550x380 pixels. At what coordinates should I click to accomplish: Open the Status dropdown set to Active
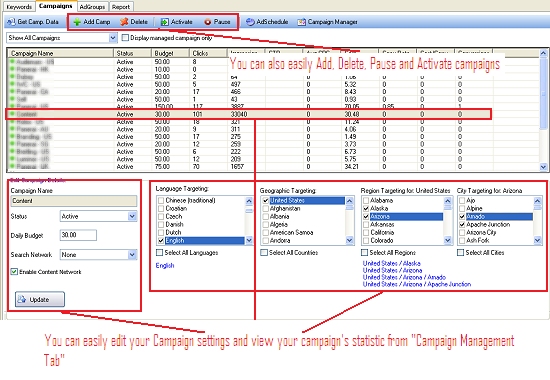(132, 216)
